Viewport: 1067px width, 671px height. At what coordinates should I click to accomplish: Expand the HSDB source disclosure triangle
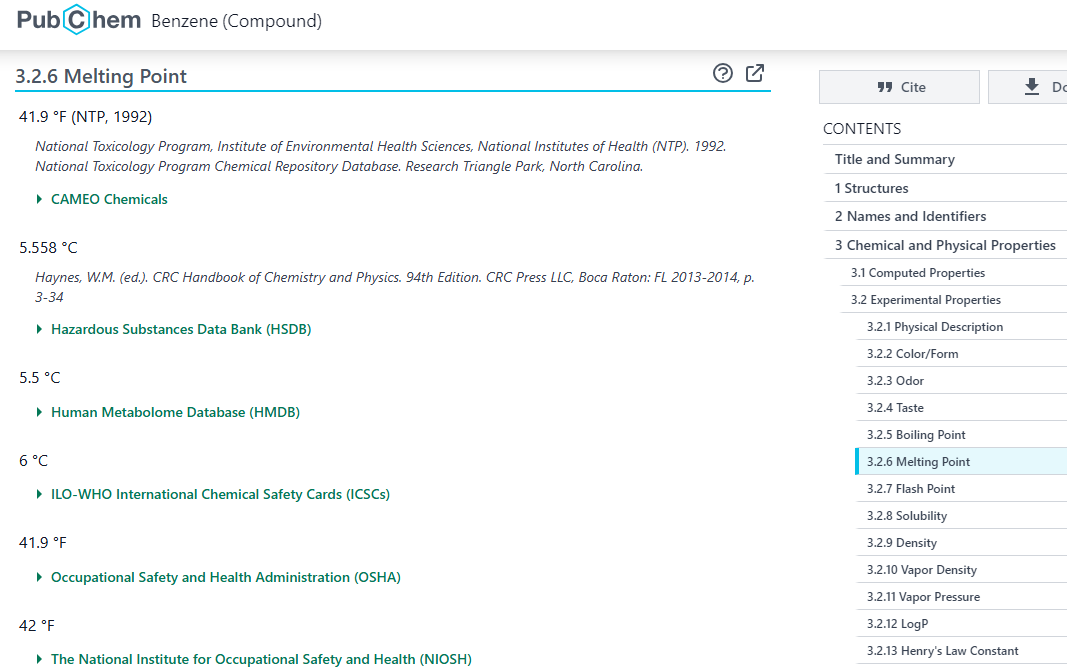coord(39,329)
